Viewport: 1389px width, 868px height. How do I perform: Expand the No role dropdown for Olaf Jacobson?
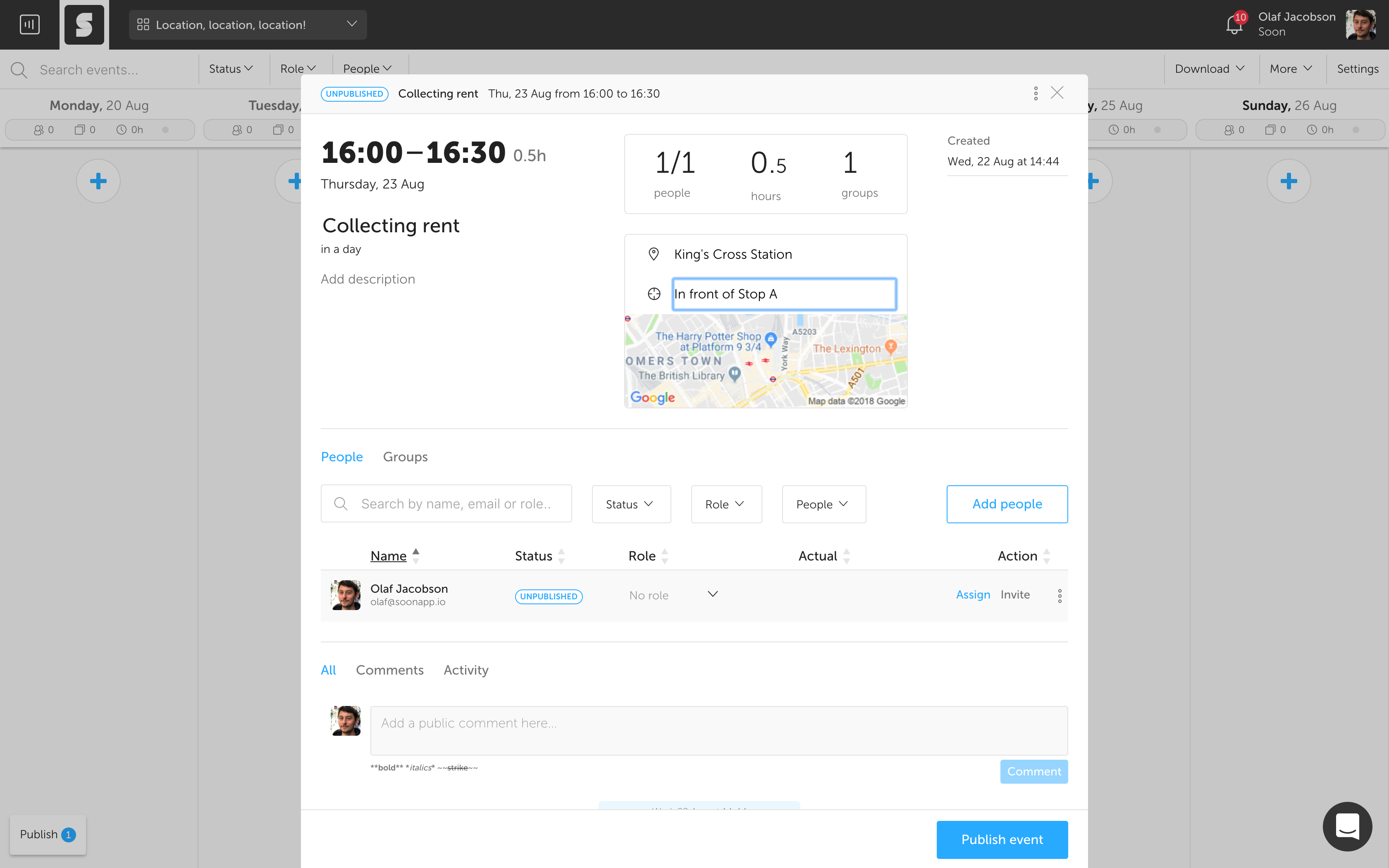[712, 594]
